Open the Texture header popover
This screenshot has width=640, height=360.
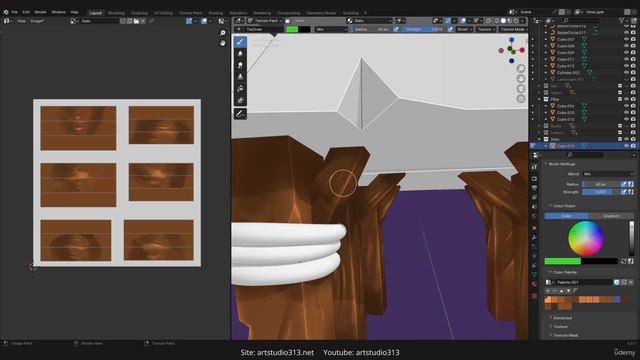tap(486, 29)
